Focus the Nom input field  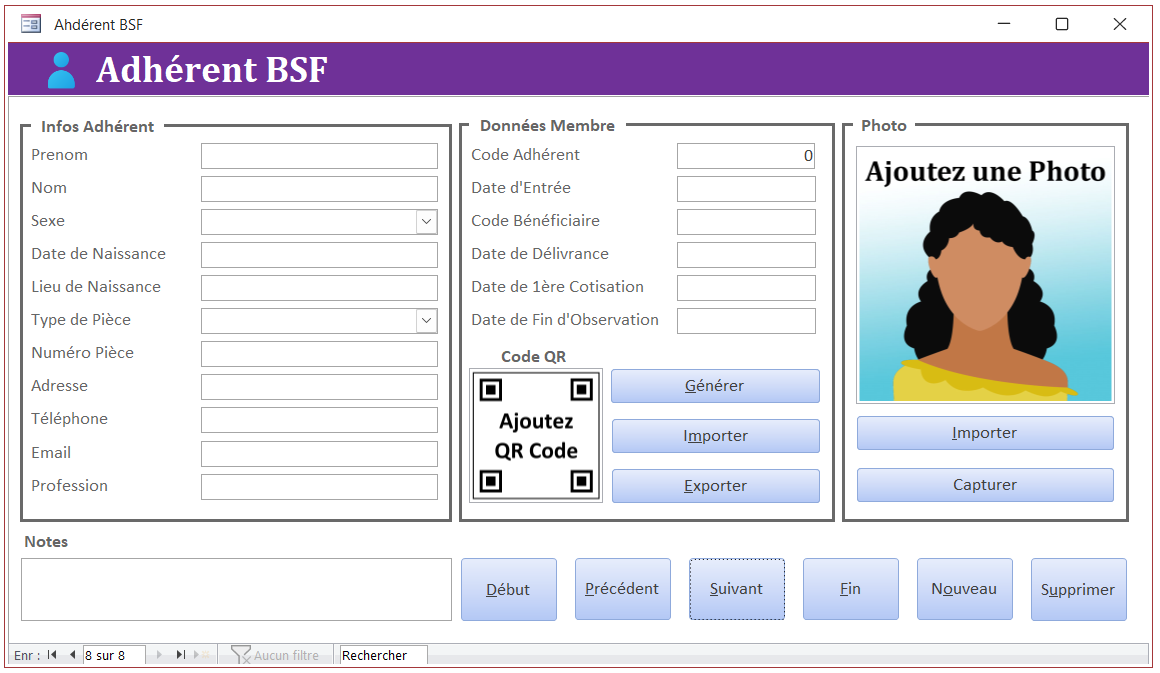(x=319, y=189)
